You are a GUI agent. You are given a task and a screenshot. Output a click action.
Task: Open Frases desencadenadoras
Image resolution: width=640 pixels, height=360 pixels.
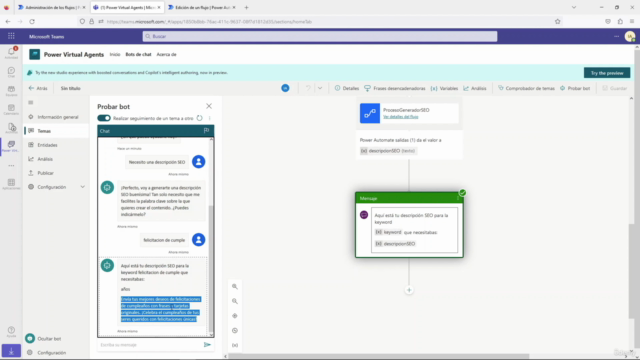click(395, 88)
